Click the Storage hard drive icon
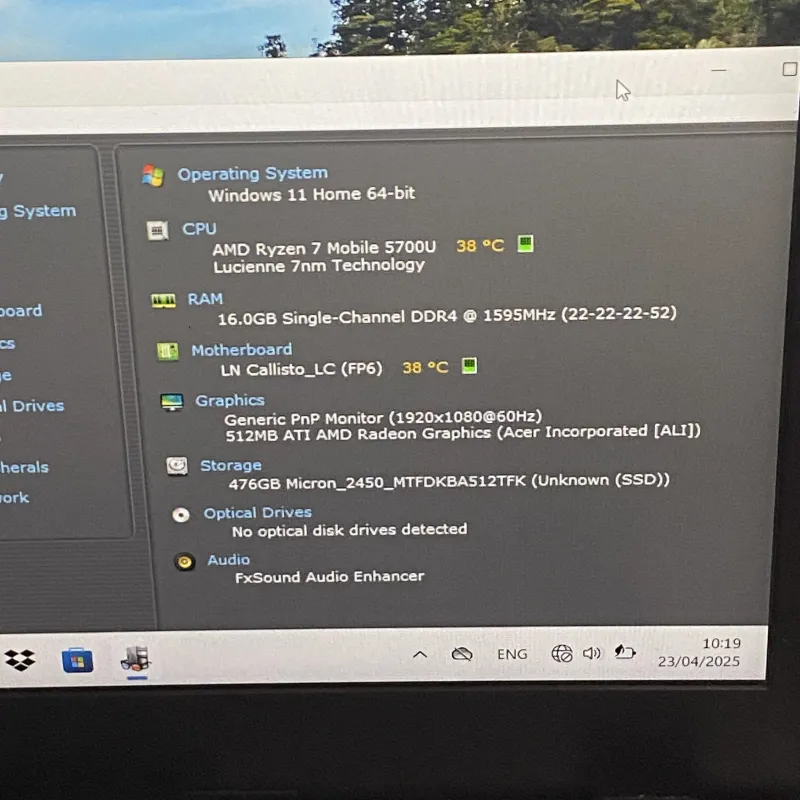 [x=177, y=466]
